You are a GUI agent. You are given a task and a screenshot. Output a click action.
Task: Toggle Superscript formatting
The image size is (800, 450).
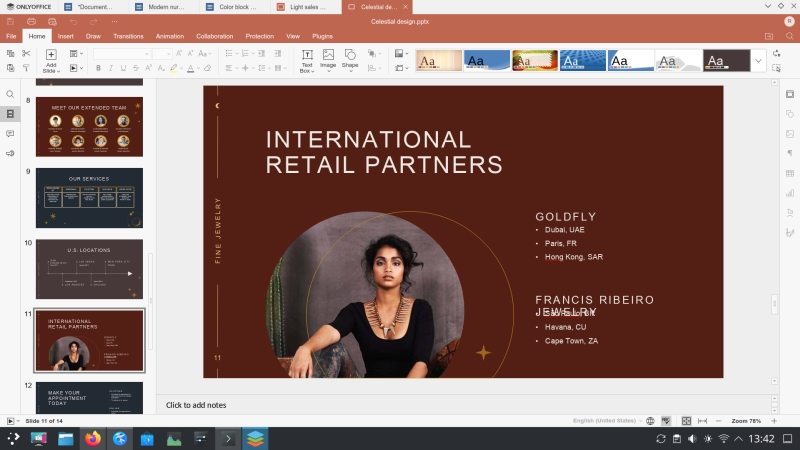pos(148,68)
